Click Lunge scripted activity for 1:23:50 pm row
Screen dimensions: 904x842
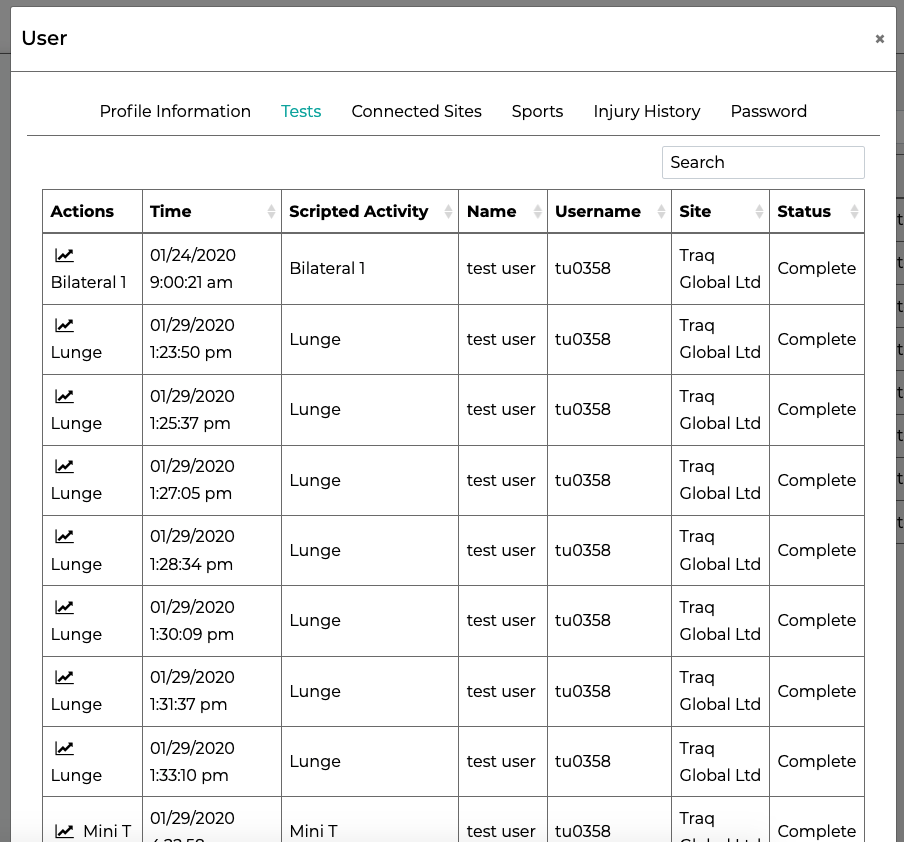tap(315, 339)
